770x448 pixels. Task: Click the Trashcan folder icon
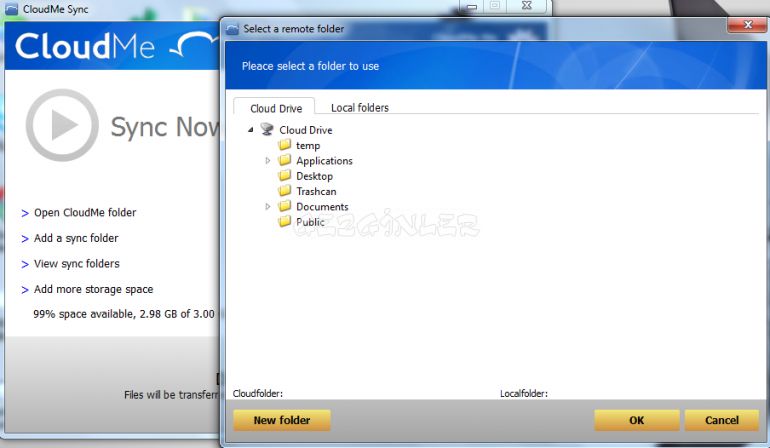284,191
